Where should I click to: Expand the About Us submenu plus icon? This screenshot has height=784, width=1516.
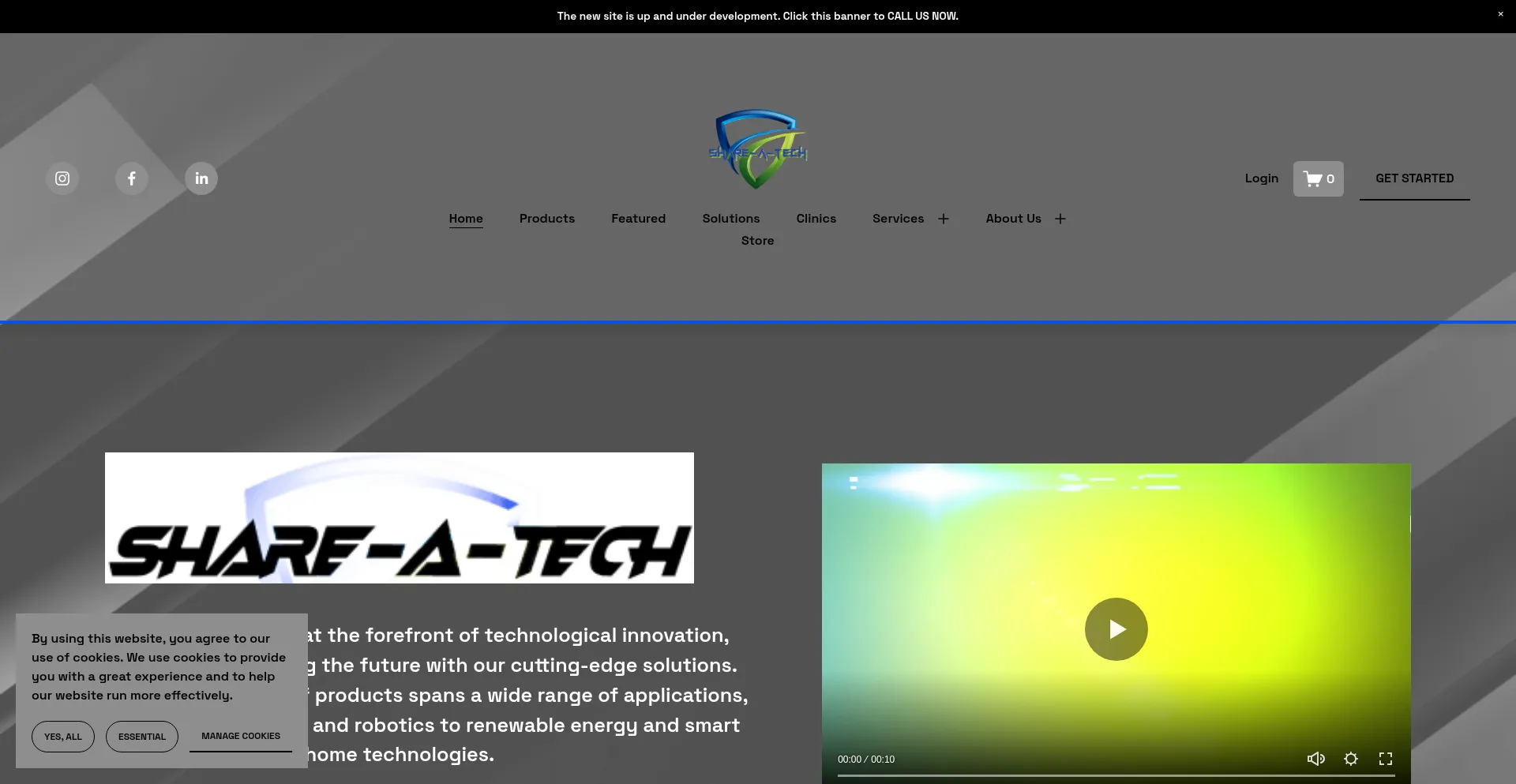click(1060, 219)
